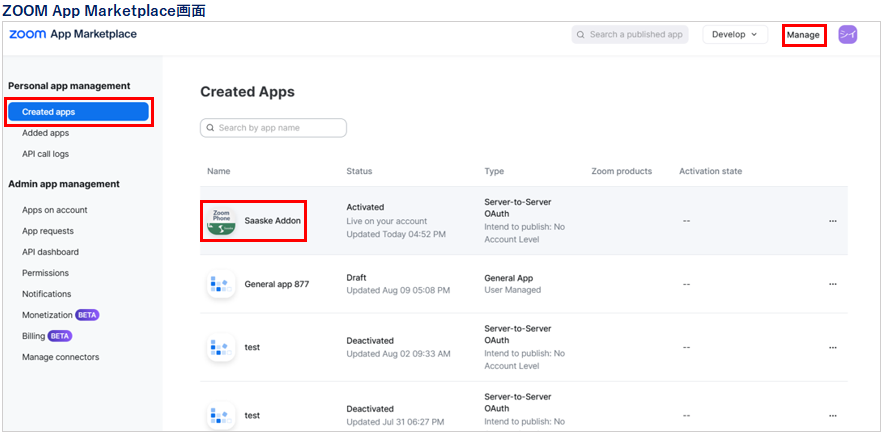883x434 pixels.
Task: Open API call logs
Action: click(46, 154)
